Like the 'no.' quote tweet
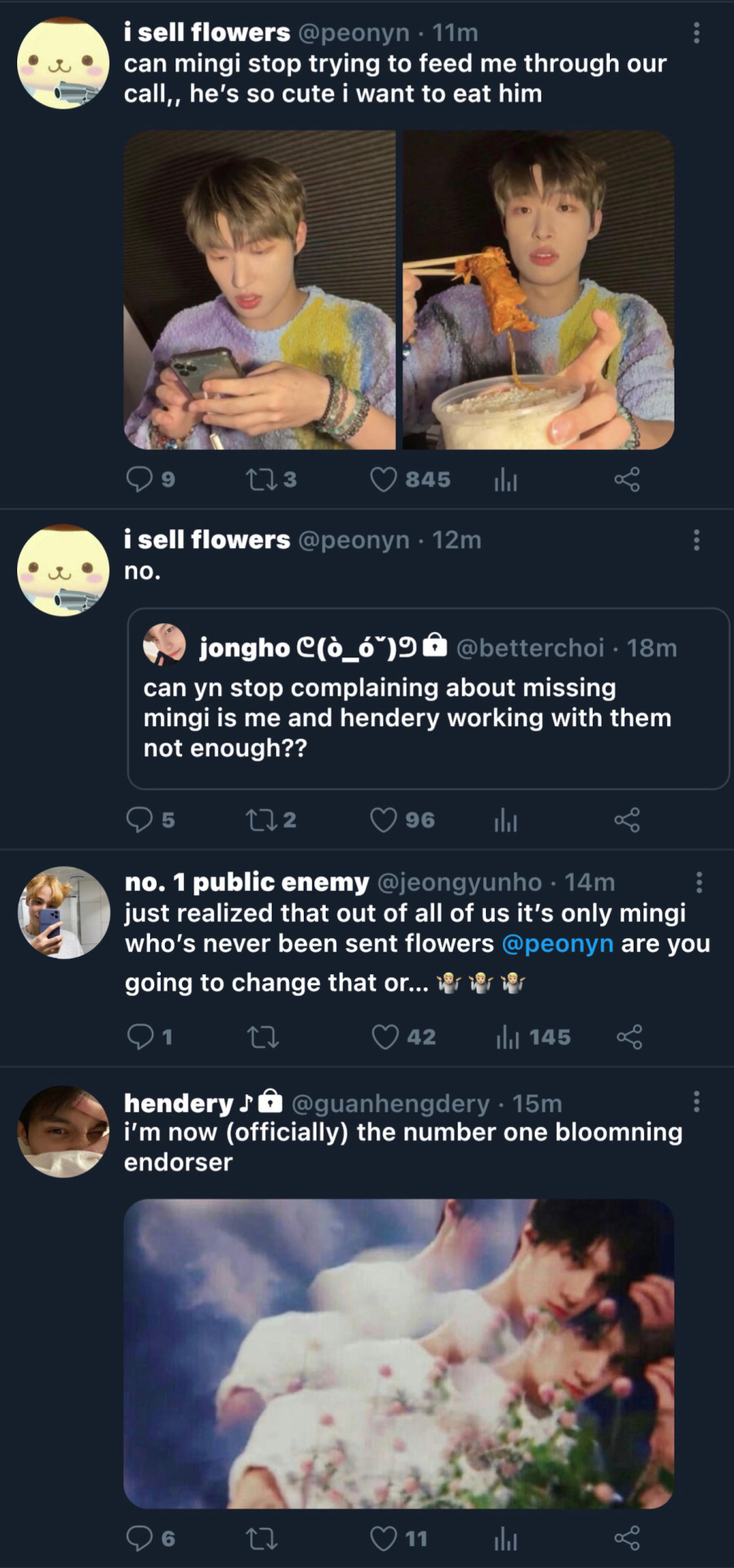734x1568 pixels. click(384, 820)
